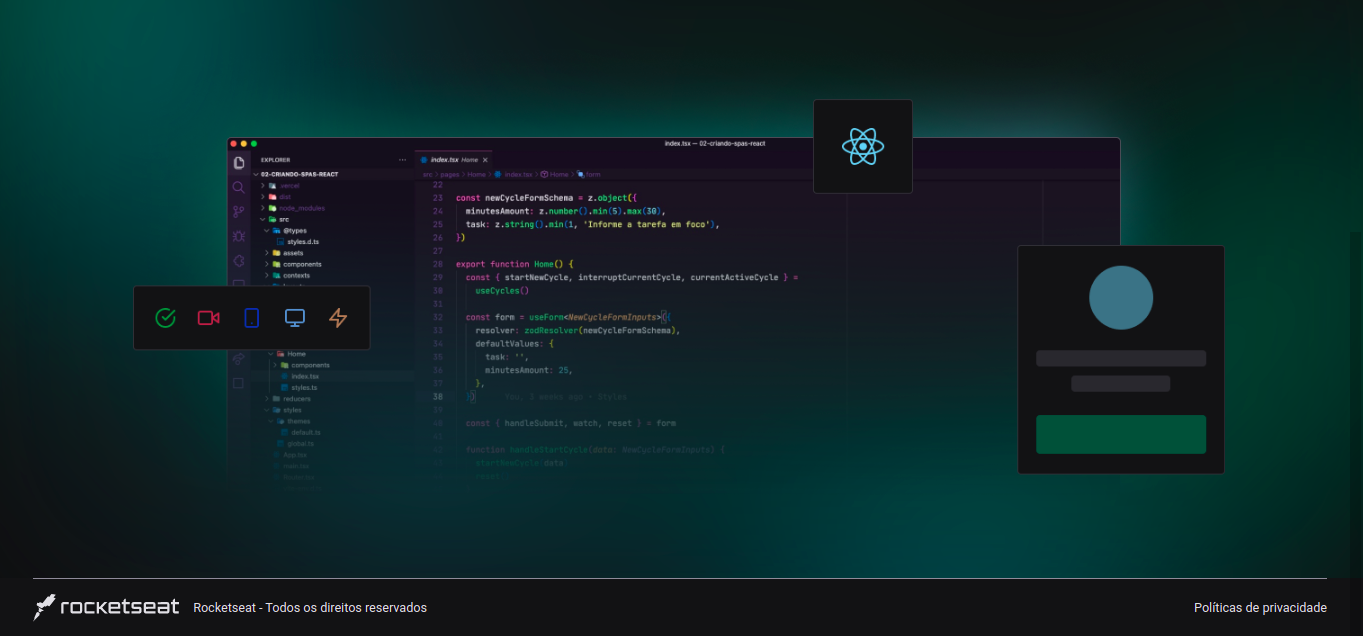
Task: Click the rocketseat logo in the footer
Action: tap(105, 607)
